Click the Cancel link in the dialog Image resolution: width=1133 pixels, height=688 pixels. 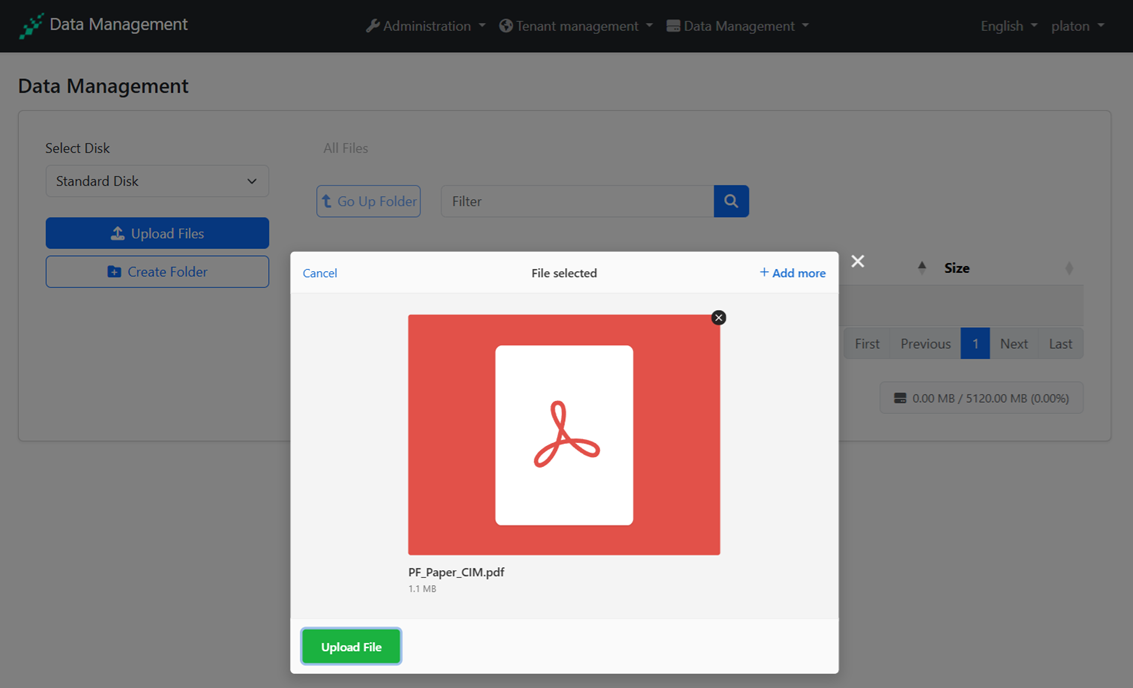[320, 273]
